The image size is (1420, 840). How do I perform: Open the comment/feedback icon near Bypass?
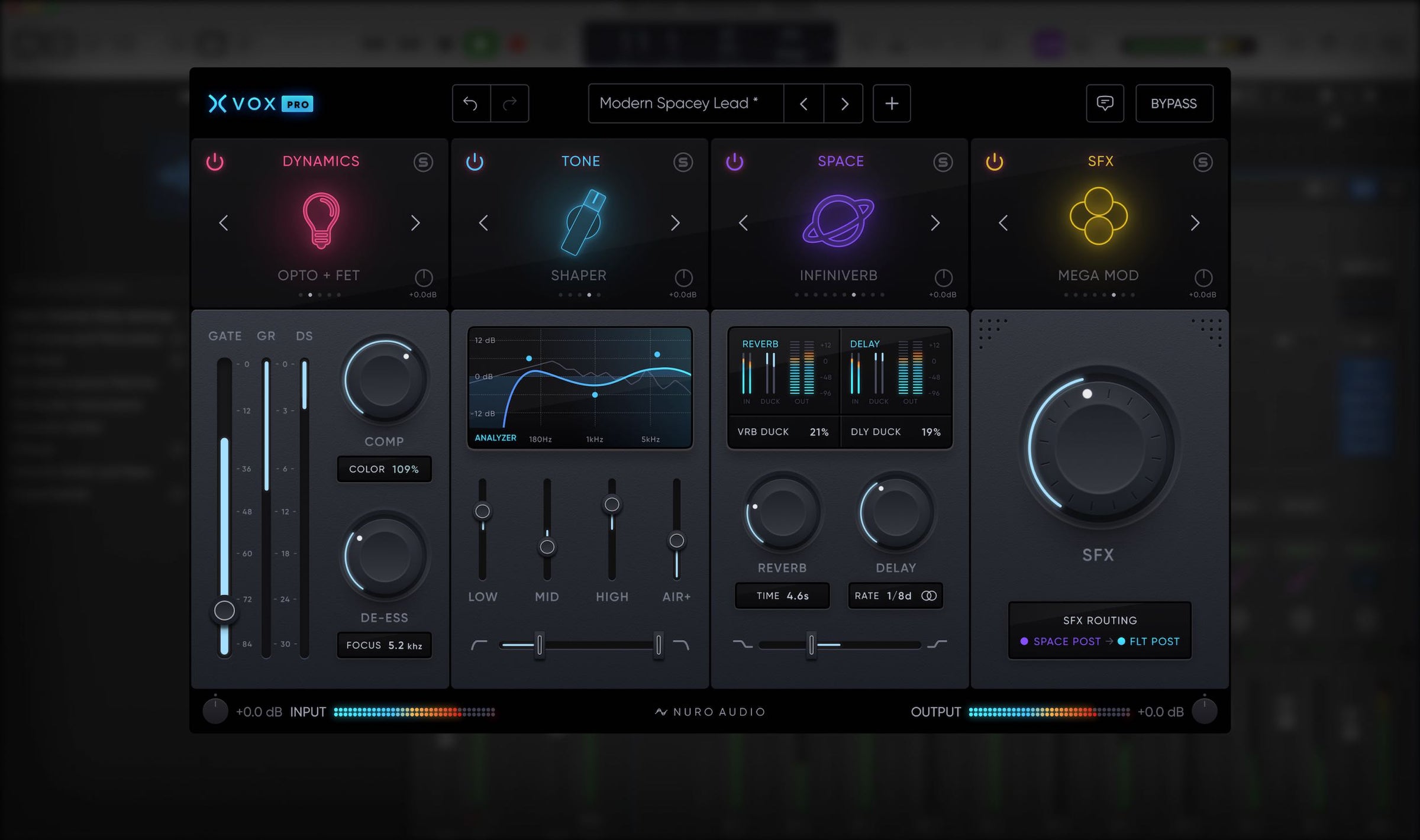1105,104
